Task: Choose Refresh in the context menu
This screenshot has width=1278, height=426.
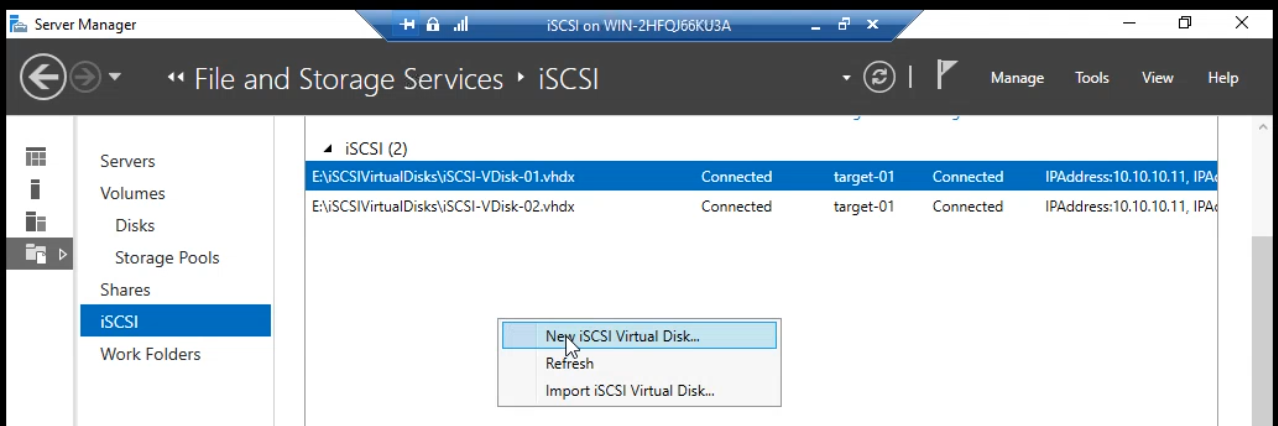Action: pyautogui.click(x=640, y=363)
